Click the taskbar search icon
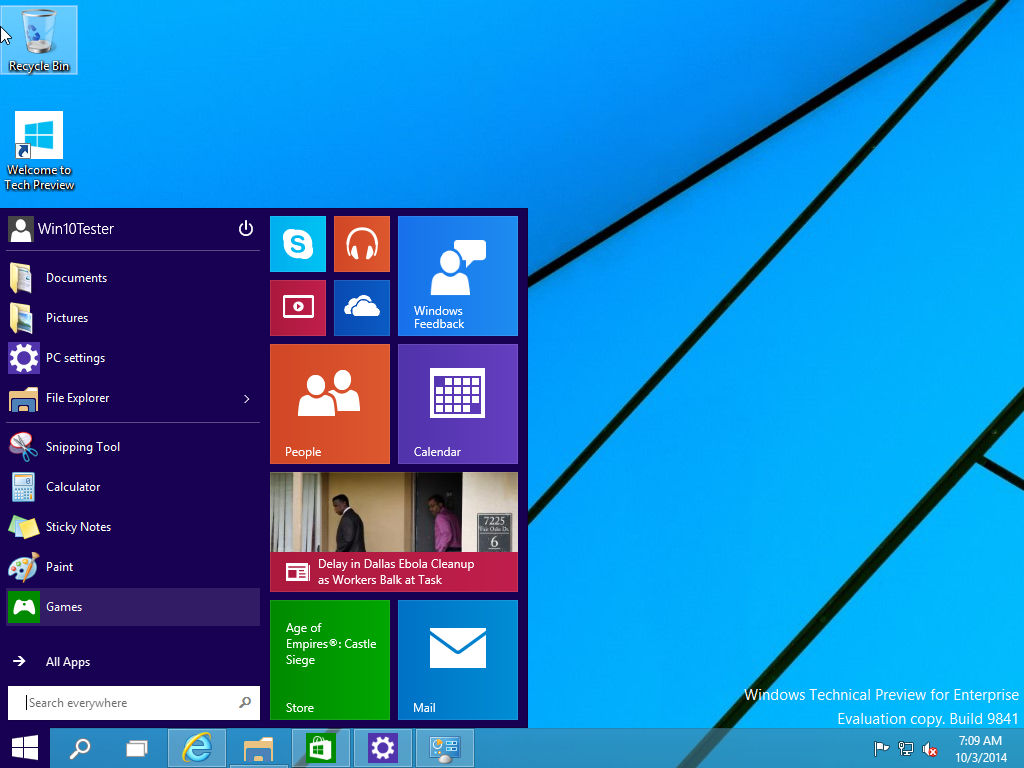Image resolution: width=1024 pixels, height=768 pixels. click(80, 747)
